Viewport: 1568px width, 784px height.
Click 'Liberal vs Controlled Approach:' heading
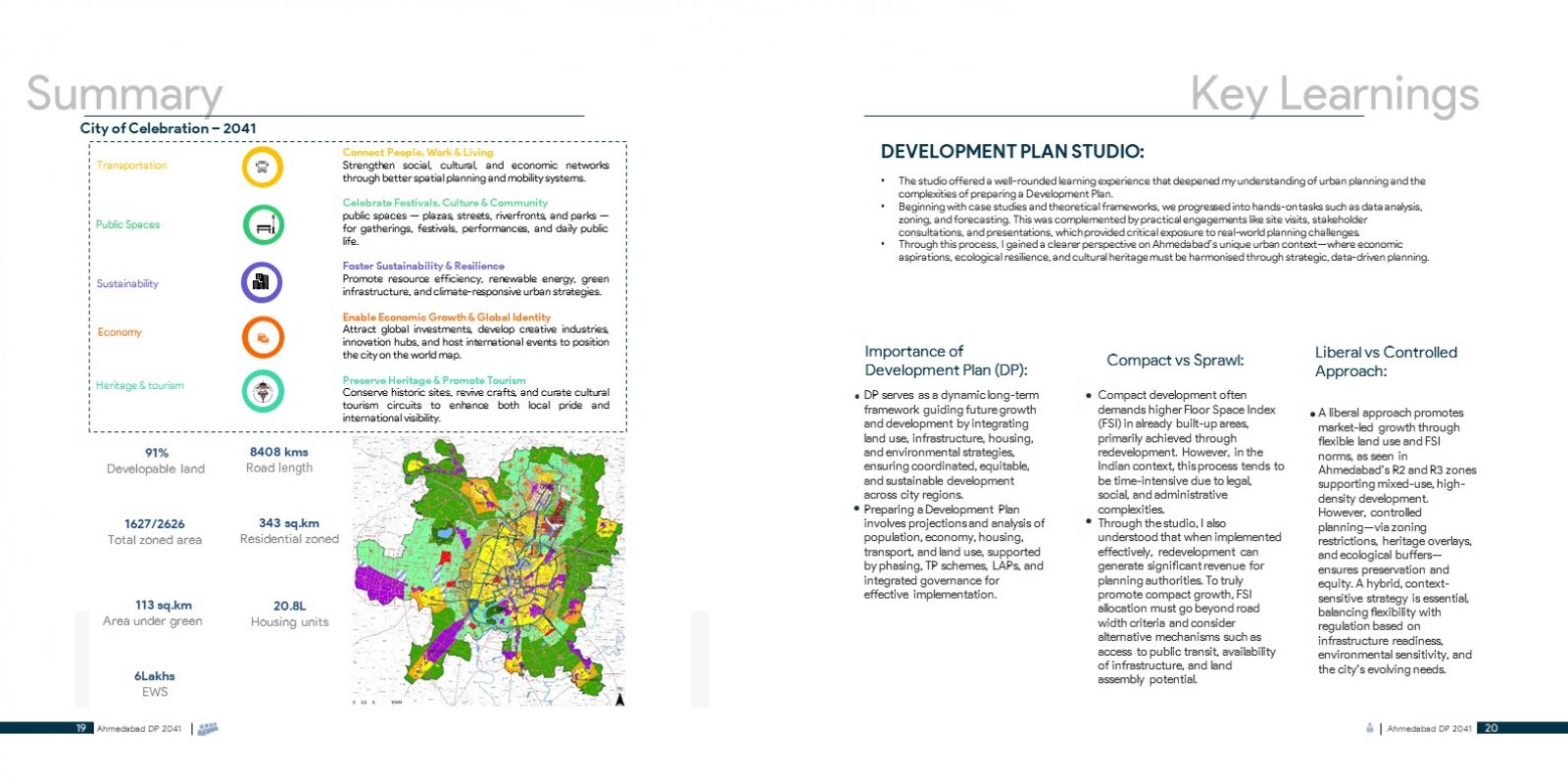(x=1386, y=362)
